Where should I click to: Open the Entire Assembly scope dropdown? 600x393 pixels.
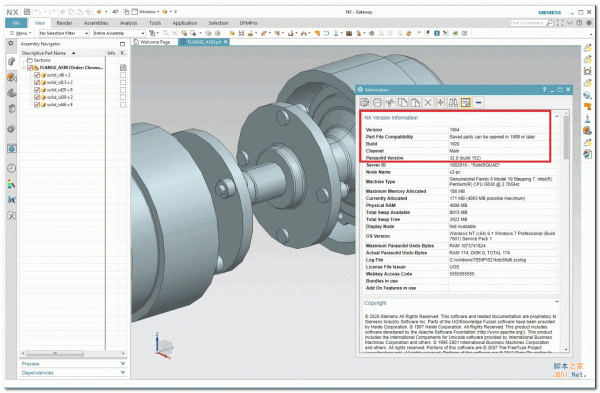pyautogui.click(x=119, y=33)
